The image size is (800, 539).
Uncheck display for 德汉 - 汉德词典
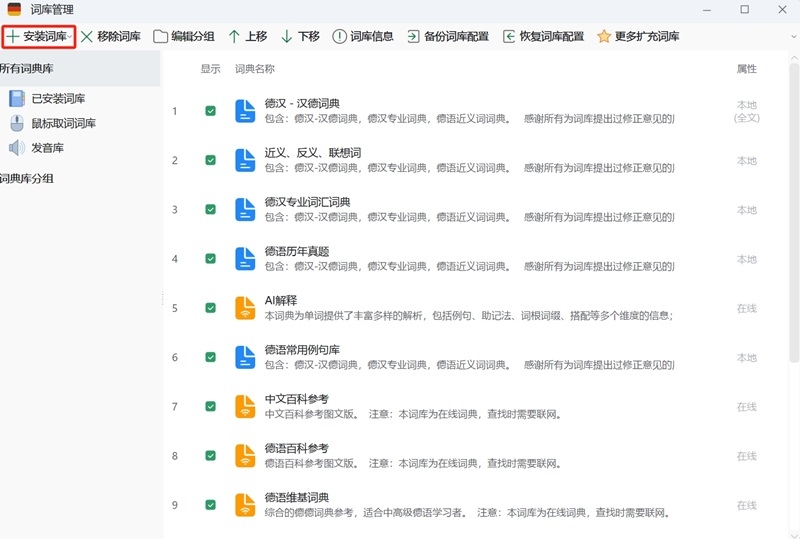[210, 111]
